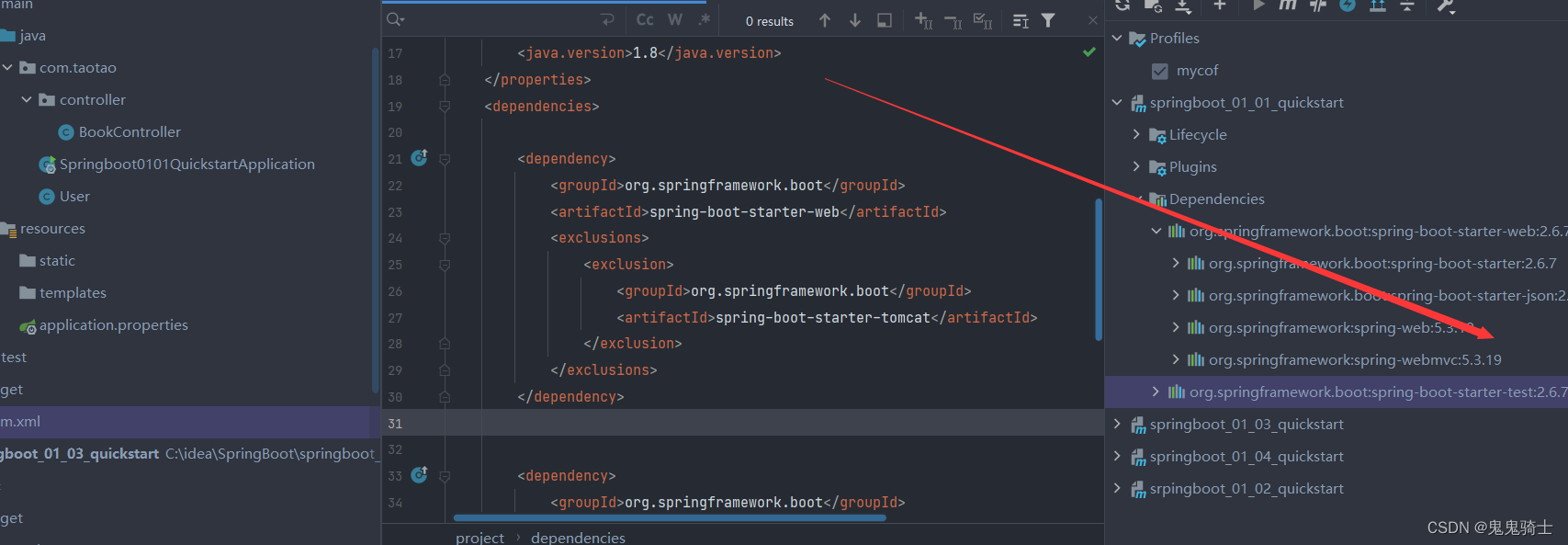Click Maven generate sources and update folders icon
Image resolution: width=1568 pixels, height=545 pixels.
[x=1153, y=6]
